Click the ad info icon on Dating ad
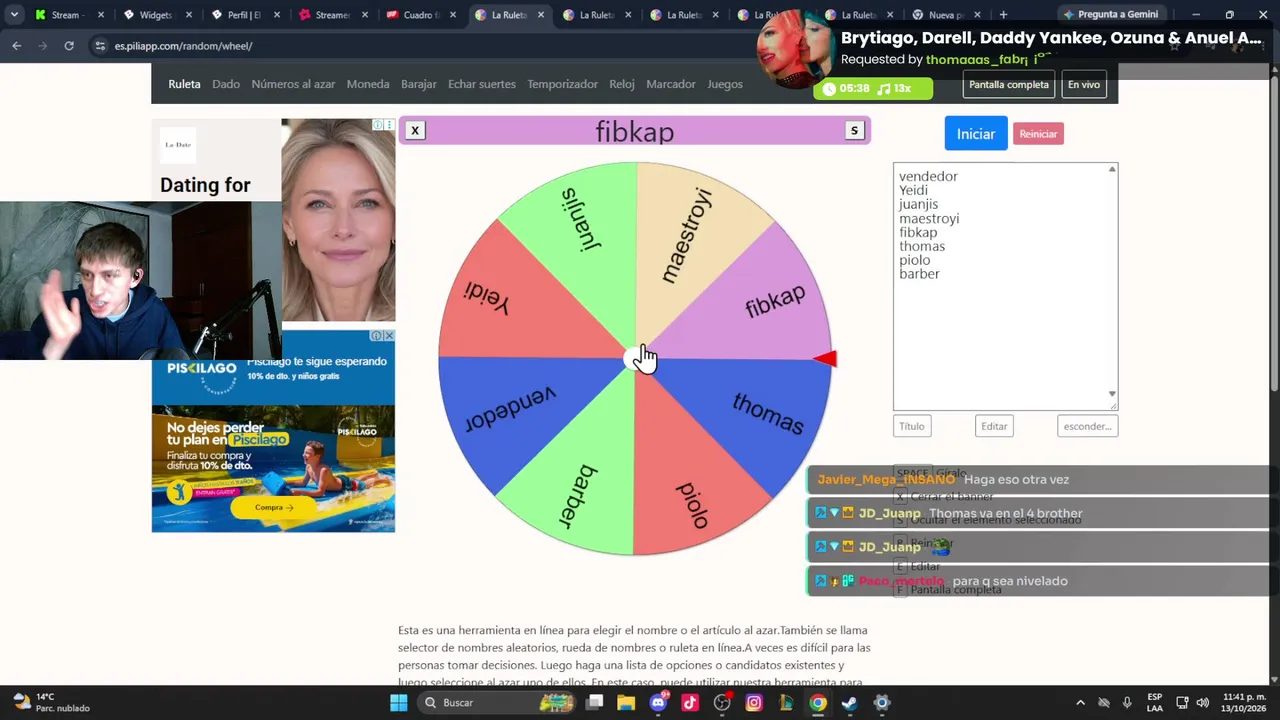The width and height of the screenshot is (1280, 720). (x=378, y=125)
